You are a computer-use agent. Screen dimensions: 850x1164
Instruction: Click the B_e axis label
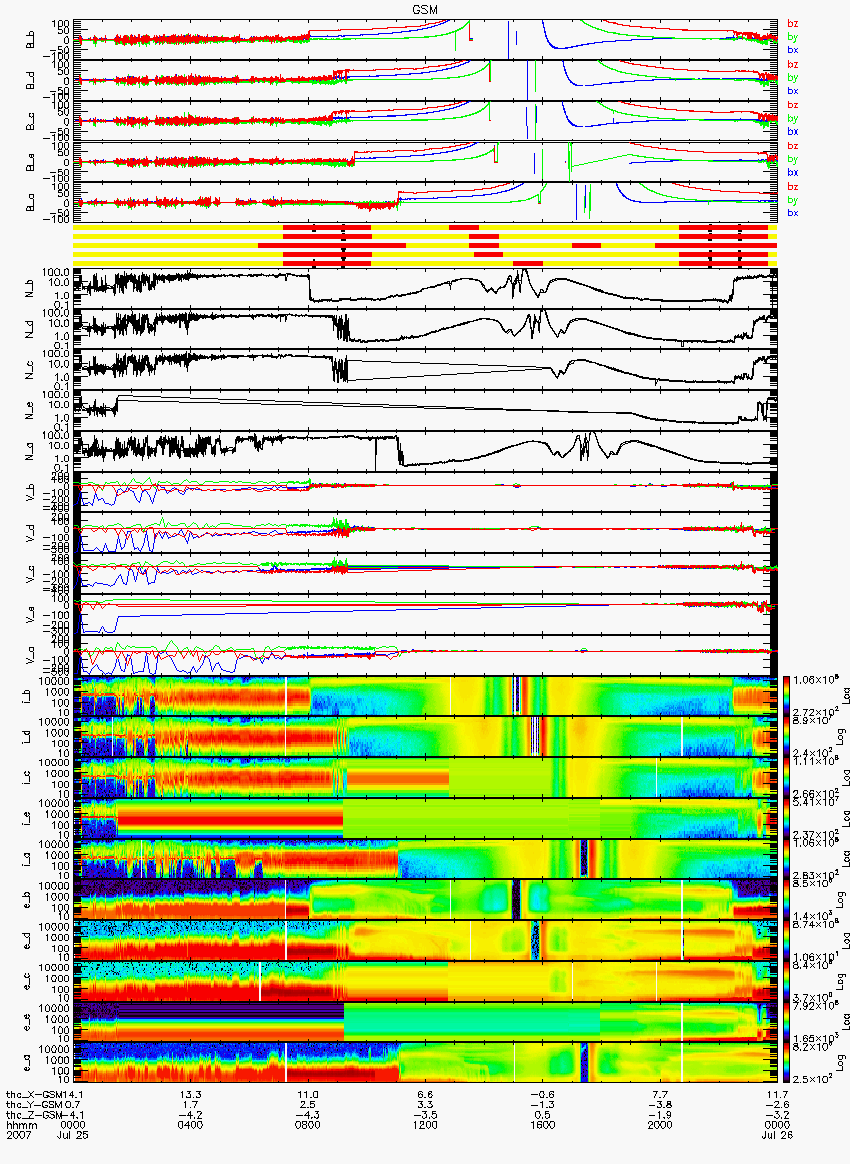coord(30,162)
